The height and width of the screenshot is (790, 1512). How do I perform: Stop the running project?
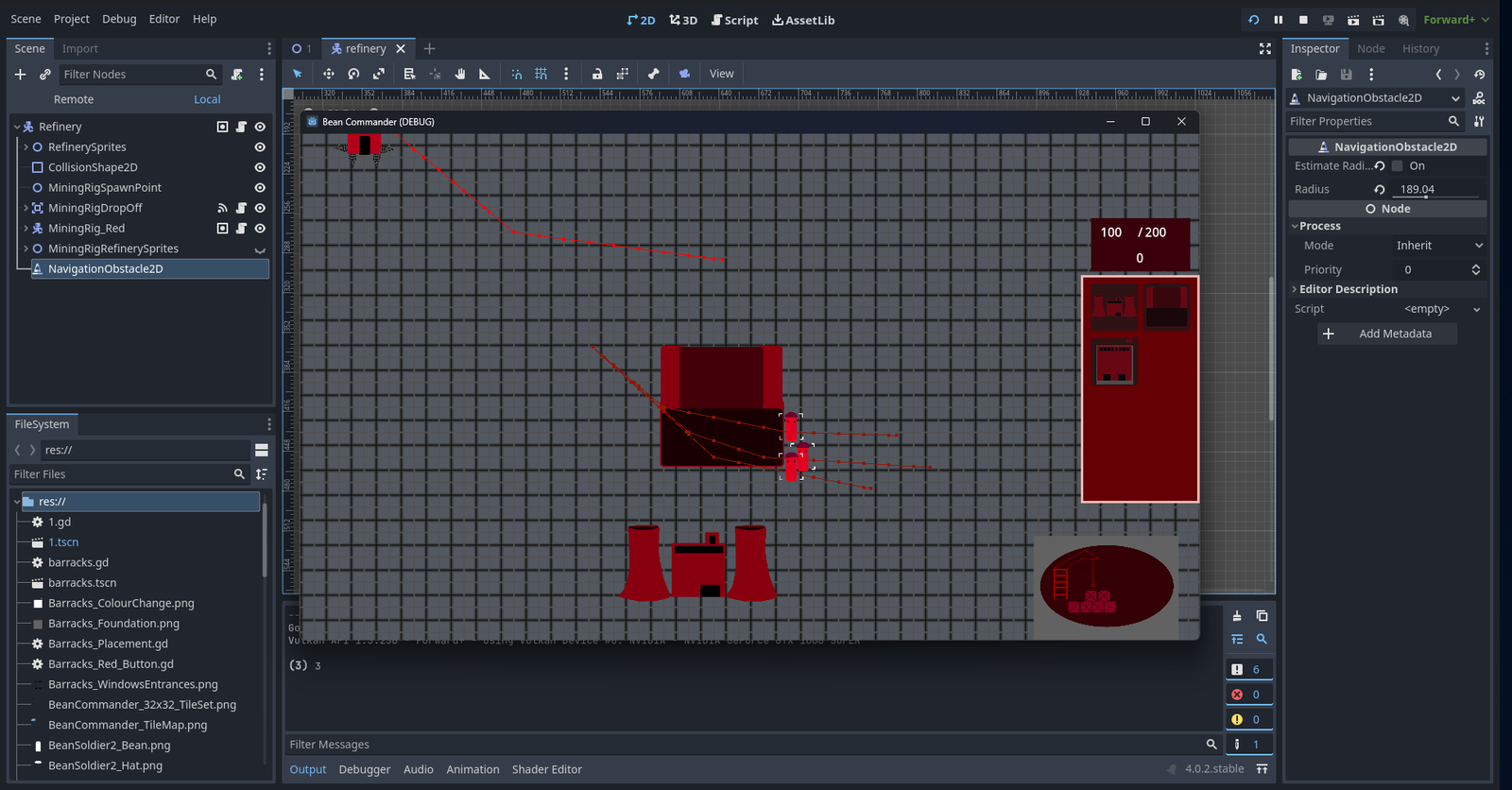[1303, 20]
